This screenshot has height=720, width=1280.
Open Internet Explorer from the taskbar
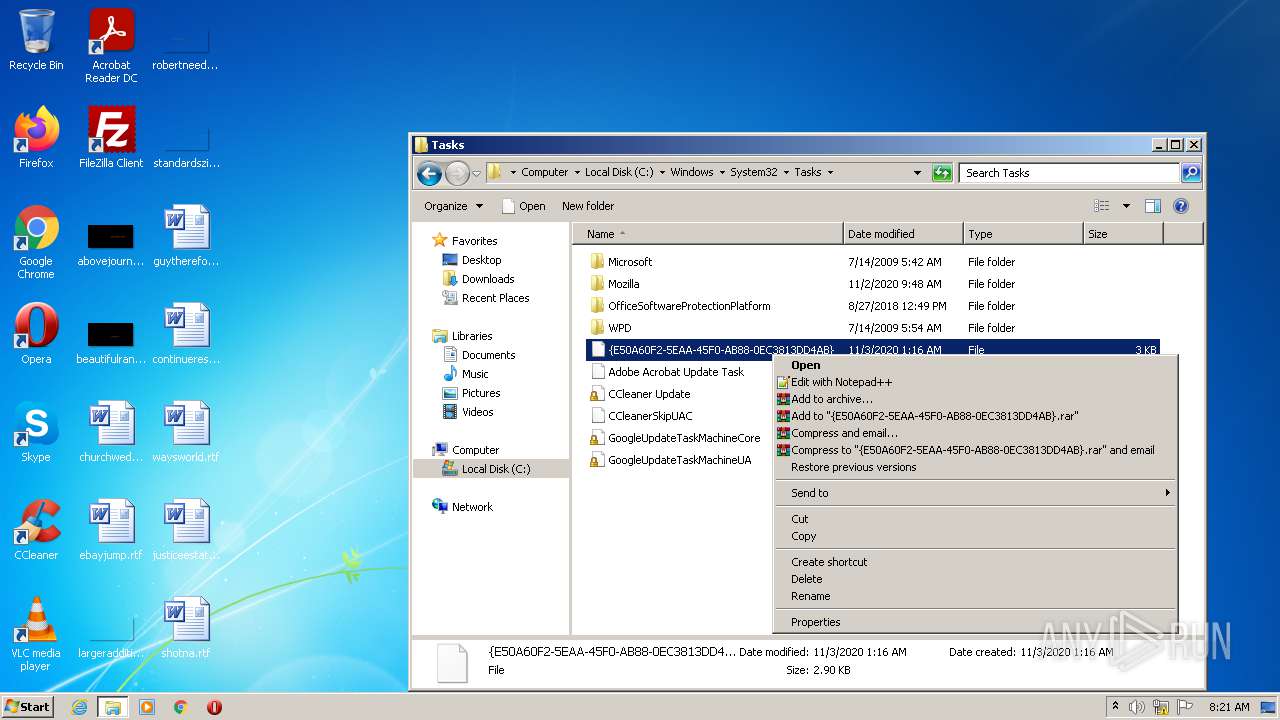tap(79, 707)
